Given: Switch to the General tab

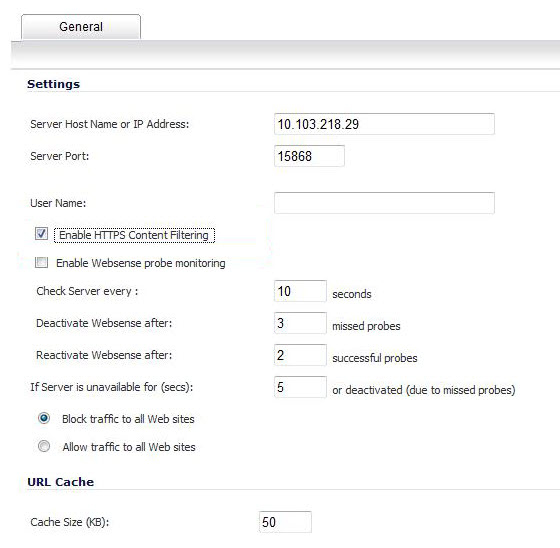Looking at the screenshot, I should (x=81, y=27).
